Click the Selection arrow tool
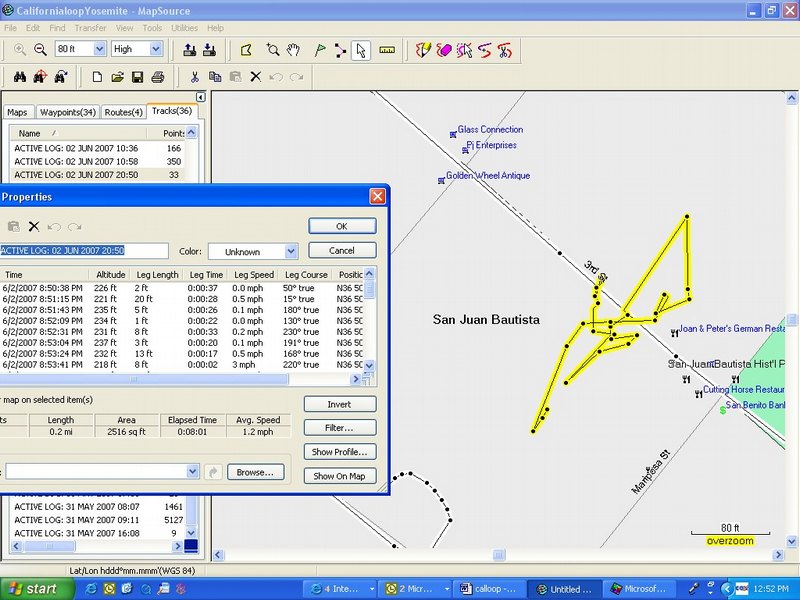Image resolution: width=800 pixels, height=600 pixels. [361, 49]
